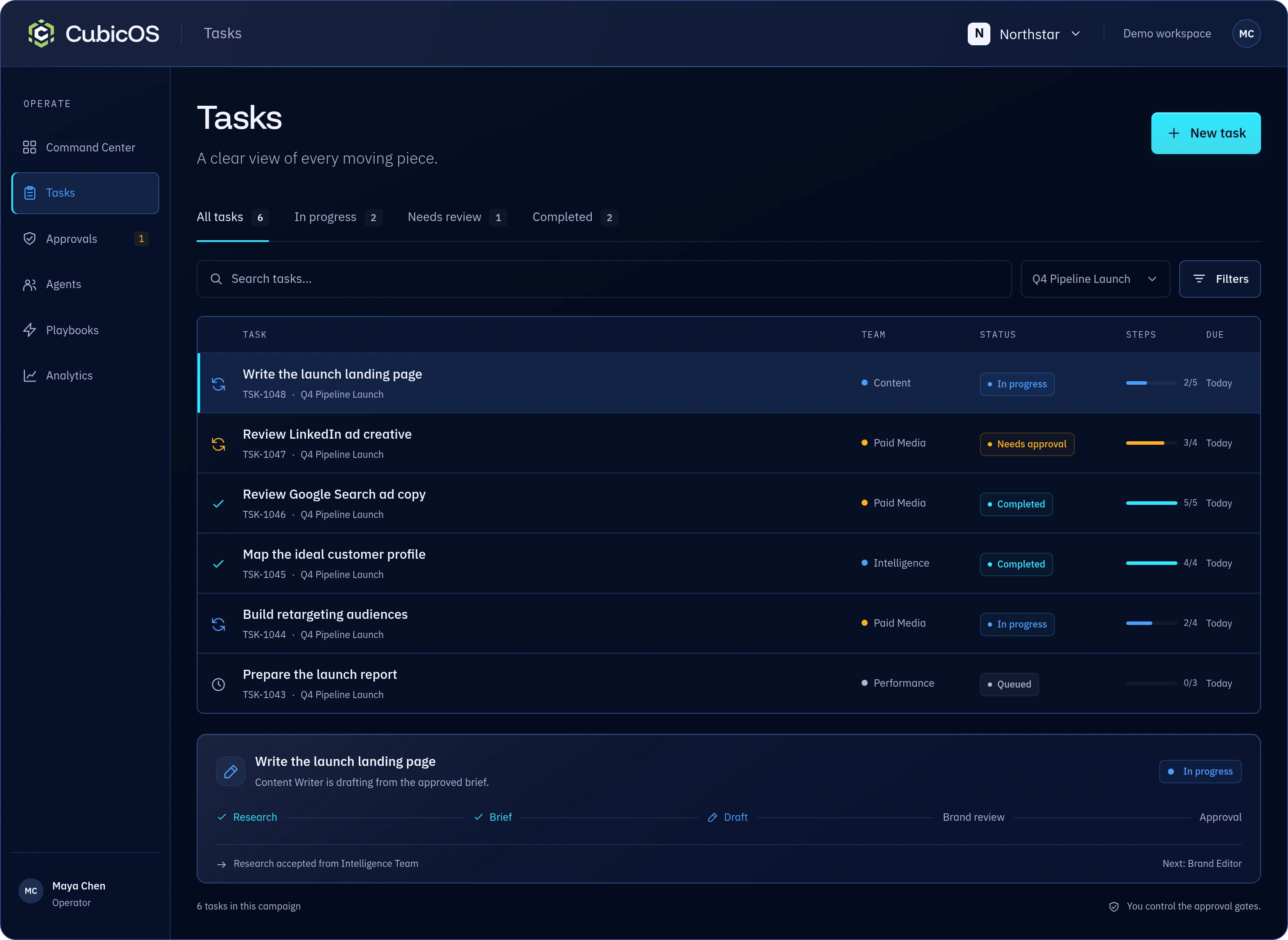This screenshot has height=940, width=1288.
Task: Switch to the In progress tab
Action: click(x=338, y=217)
